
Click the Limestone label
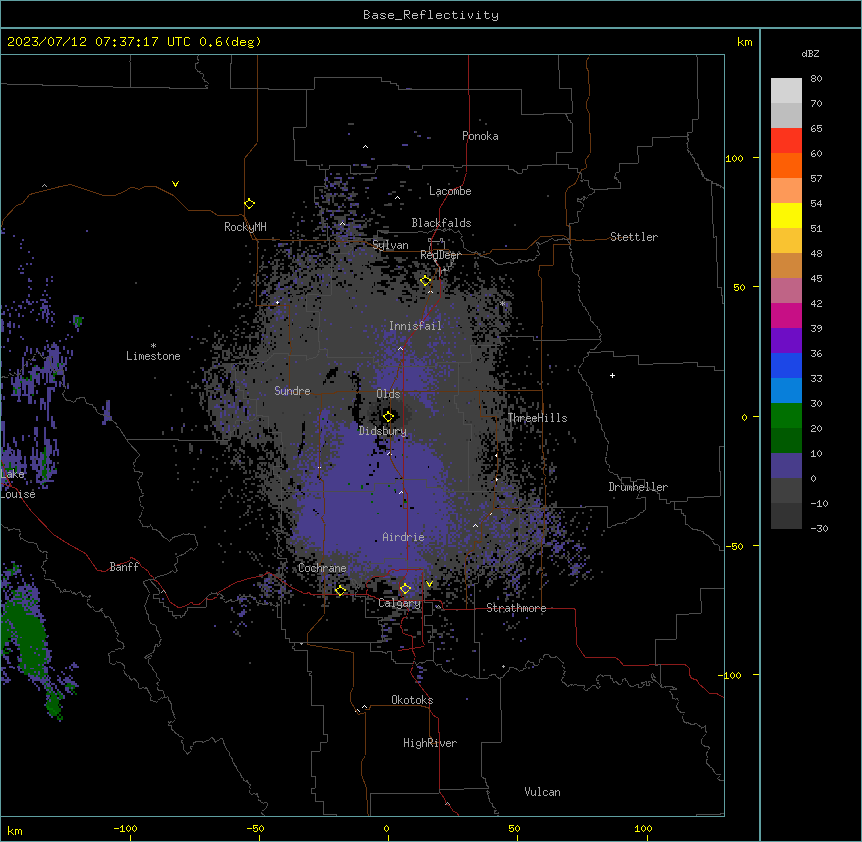[153, 356]
